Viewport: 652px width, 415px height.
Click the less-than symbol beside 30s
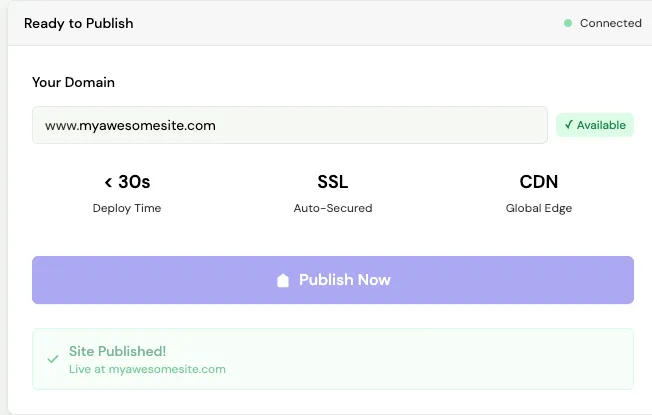(108, 182)
